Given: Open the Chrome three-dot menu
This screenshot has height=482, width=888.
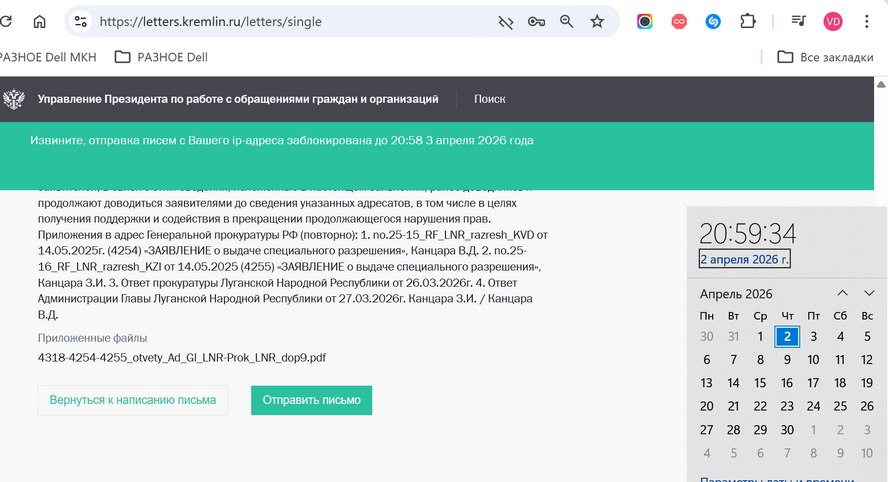Looking at the screenshot, I should [866, 22].
